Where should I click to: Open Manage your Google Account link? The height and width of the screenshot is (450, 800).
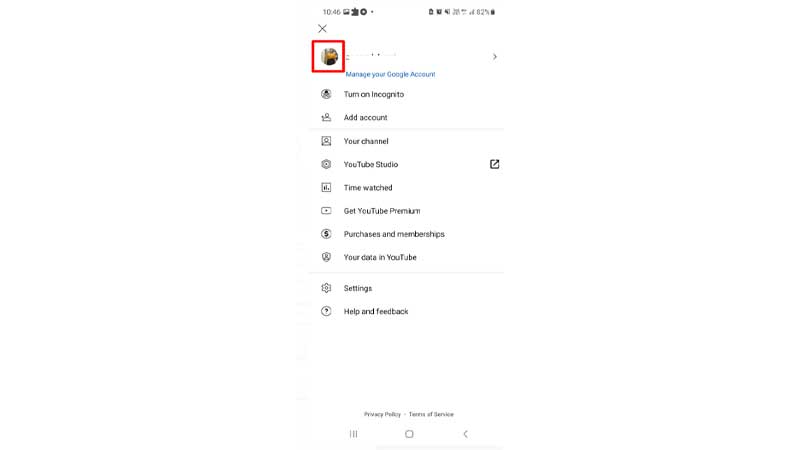[390, 74]
